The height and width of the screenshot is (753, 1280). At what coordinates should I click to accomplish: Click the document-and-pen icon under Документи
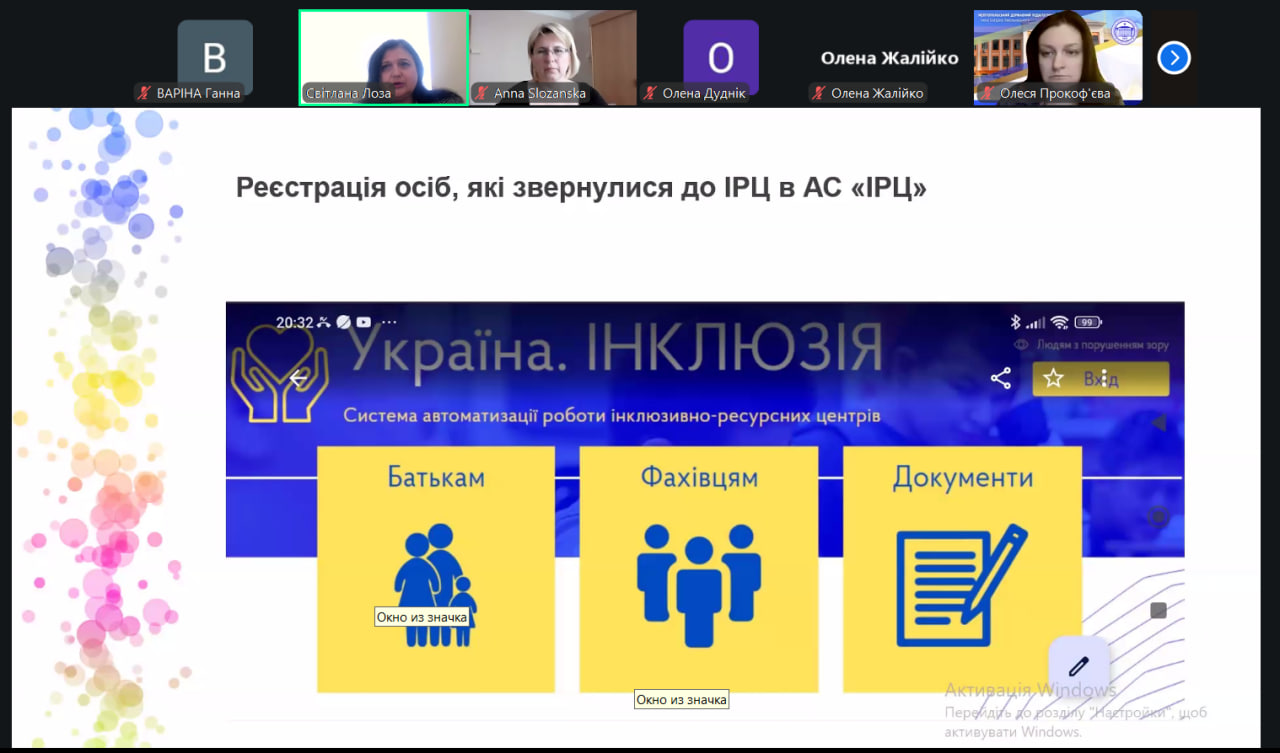coord(961,585)
